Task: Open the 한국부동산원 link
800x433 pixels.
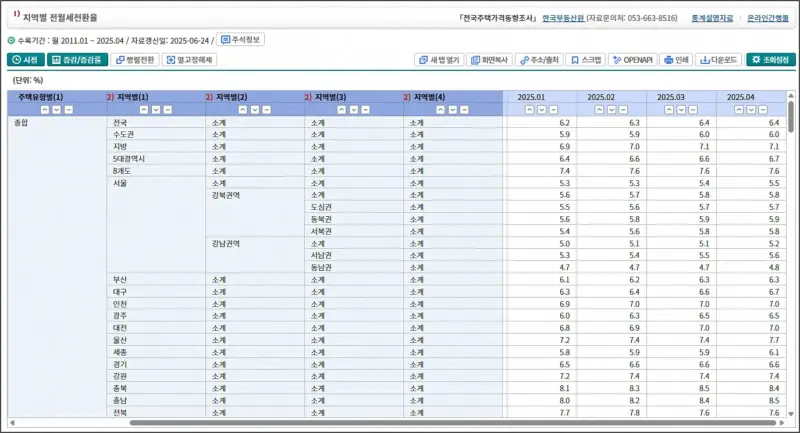Action: click(563, 18)
